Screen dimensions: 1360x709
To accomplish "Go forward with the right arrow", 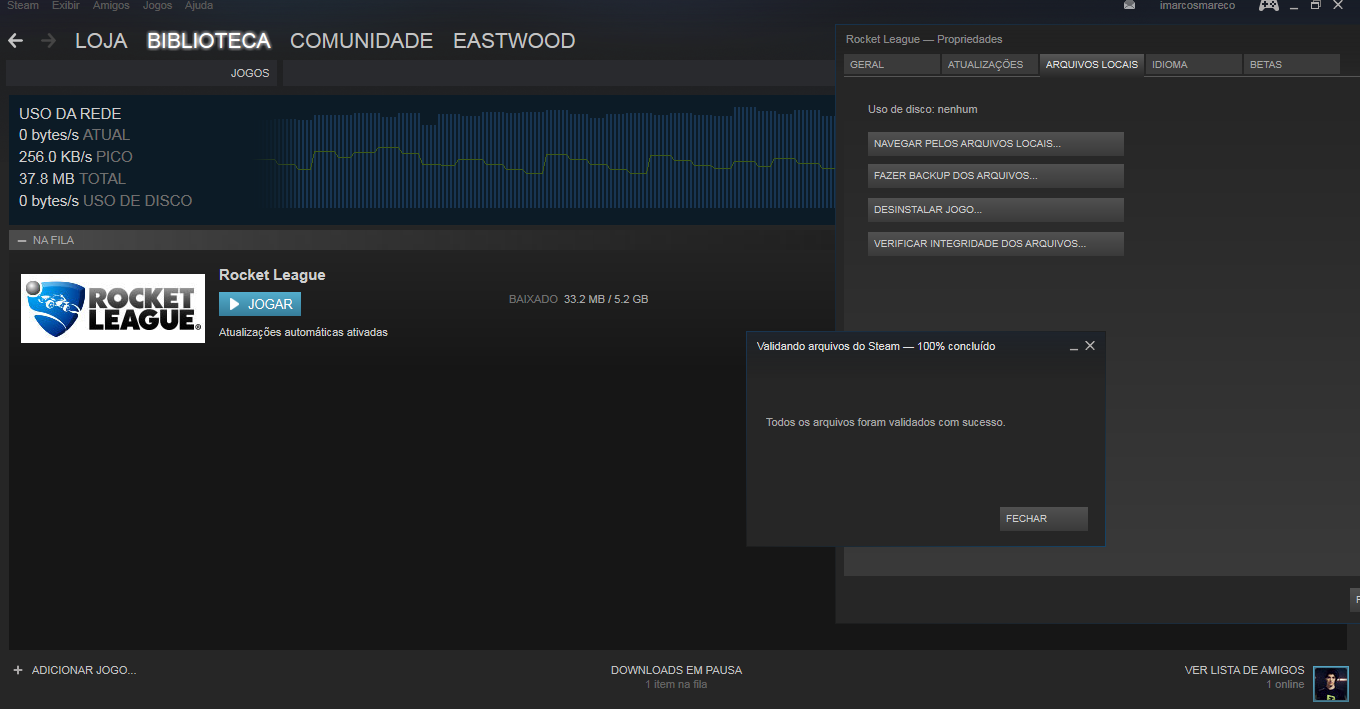I will coord(48,41).
